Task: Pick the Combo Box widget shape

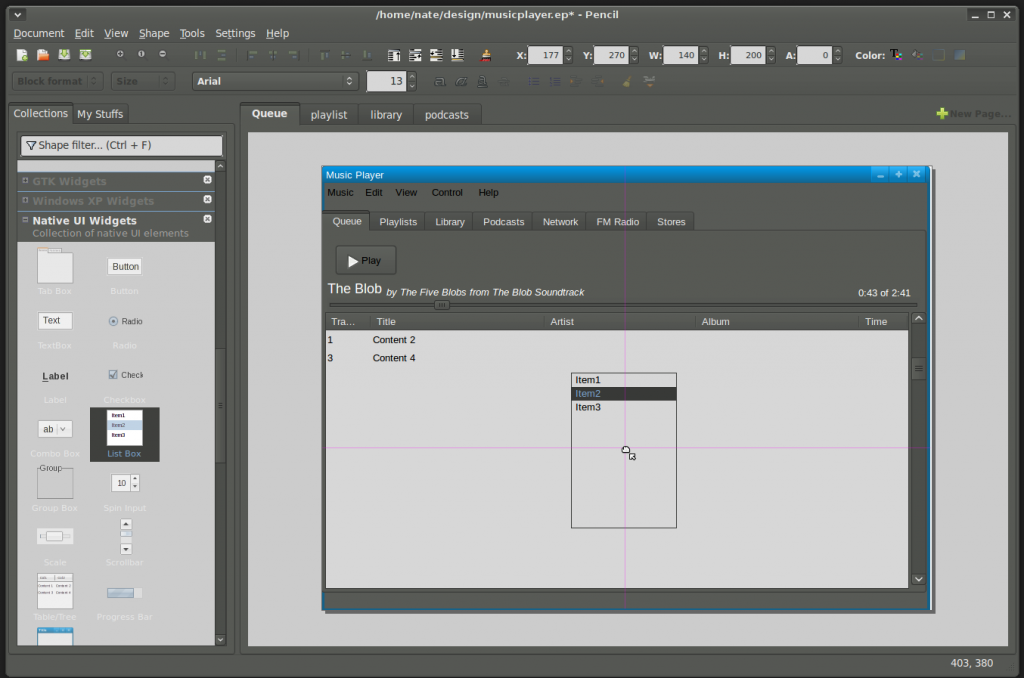Action: (x=55, y=428)
